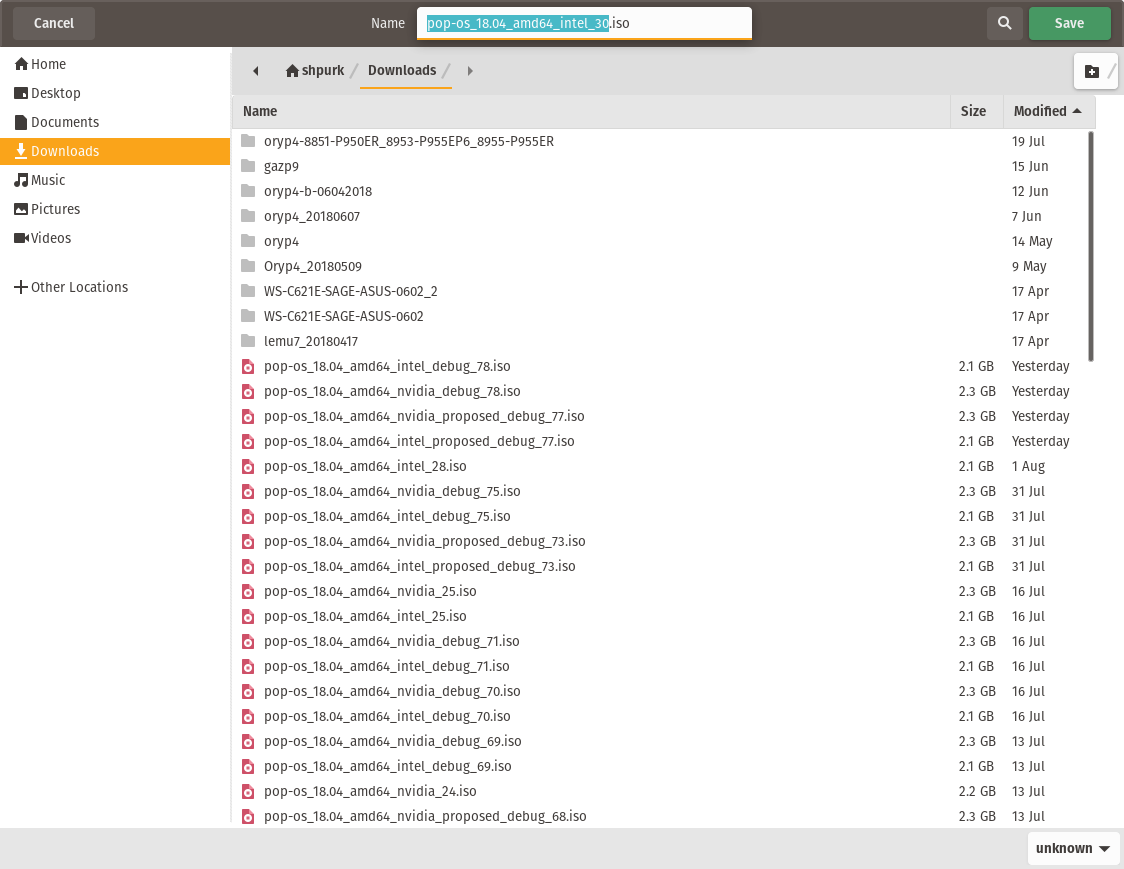
Task: Open the unknown file type dropdown
Action: click(x=1073, y=848)
